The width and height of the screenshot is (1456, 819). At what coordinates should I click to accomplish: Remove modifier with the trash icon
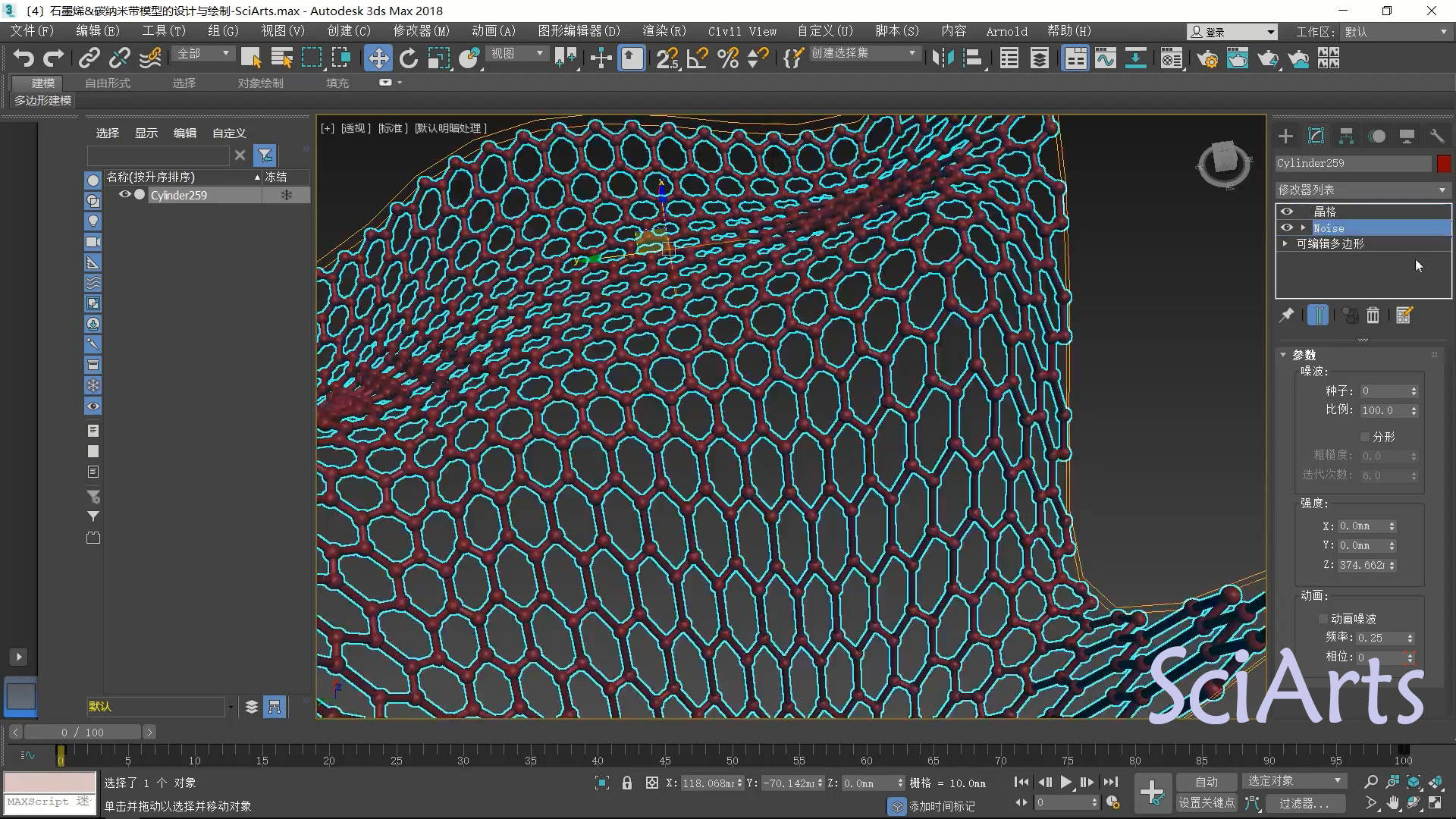[1373, 315]
